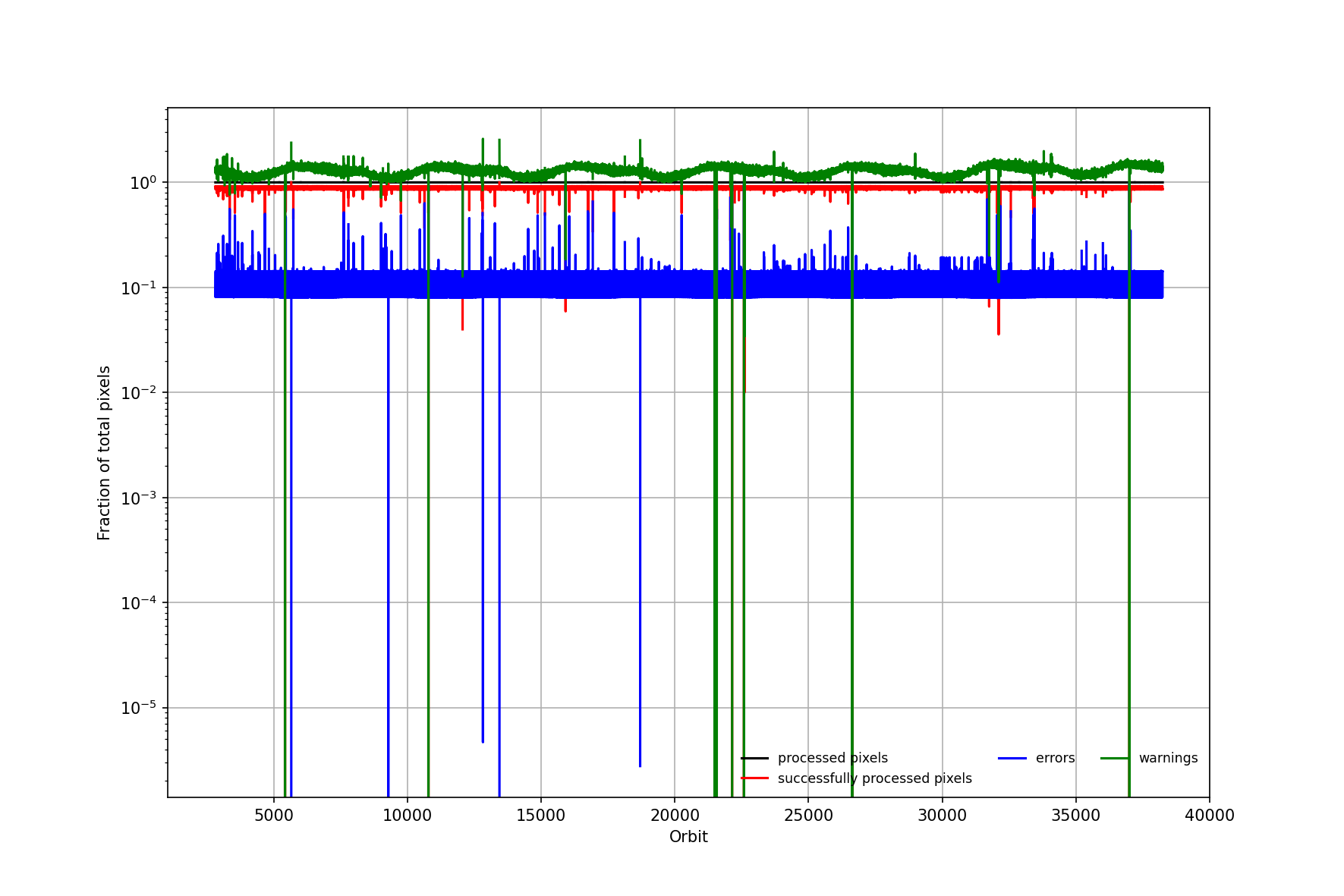Click the y-axis tick label 10⁻²

(139, 392)
